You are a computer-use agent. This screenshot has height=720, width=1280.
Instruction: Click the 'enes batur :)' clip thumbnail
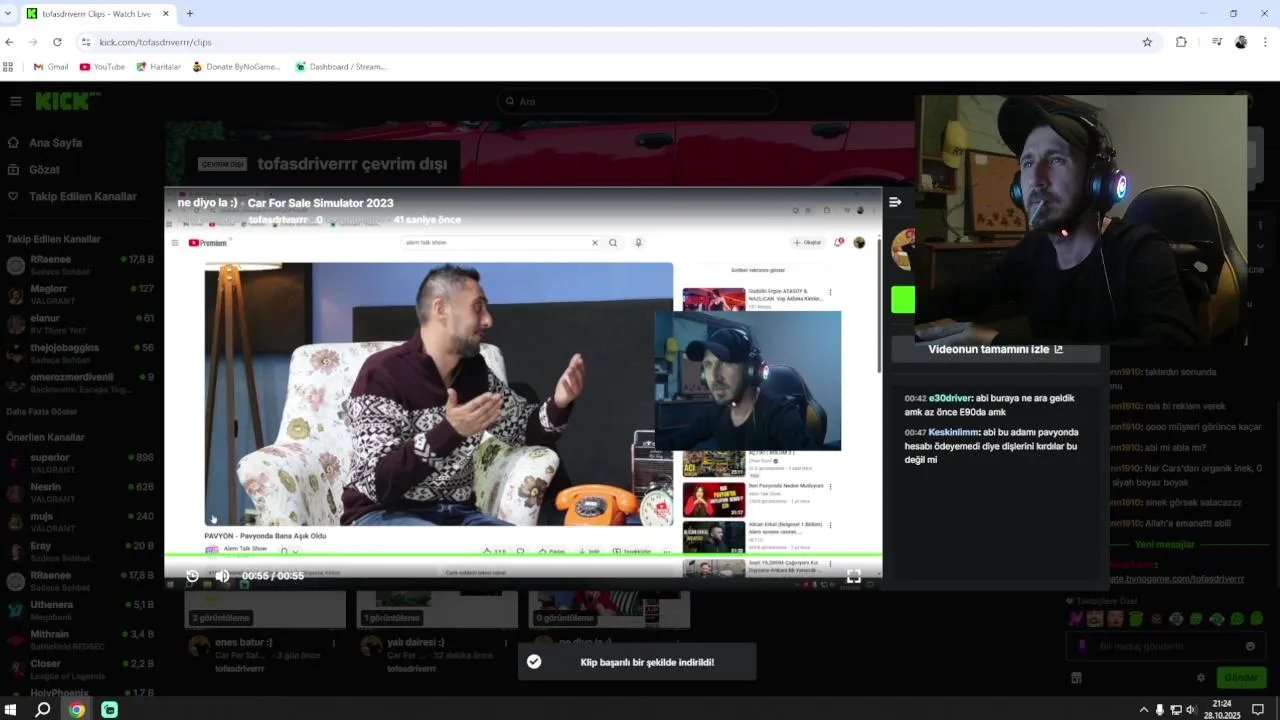[x=265, y=608]
